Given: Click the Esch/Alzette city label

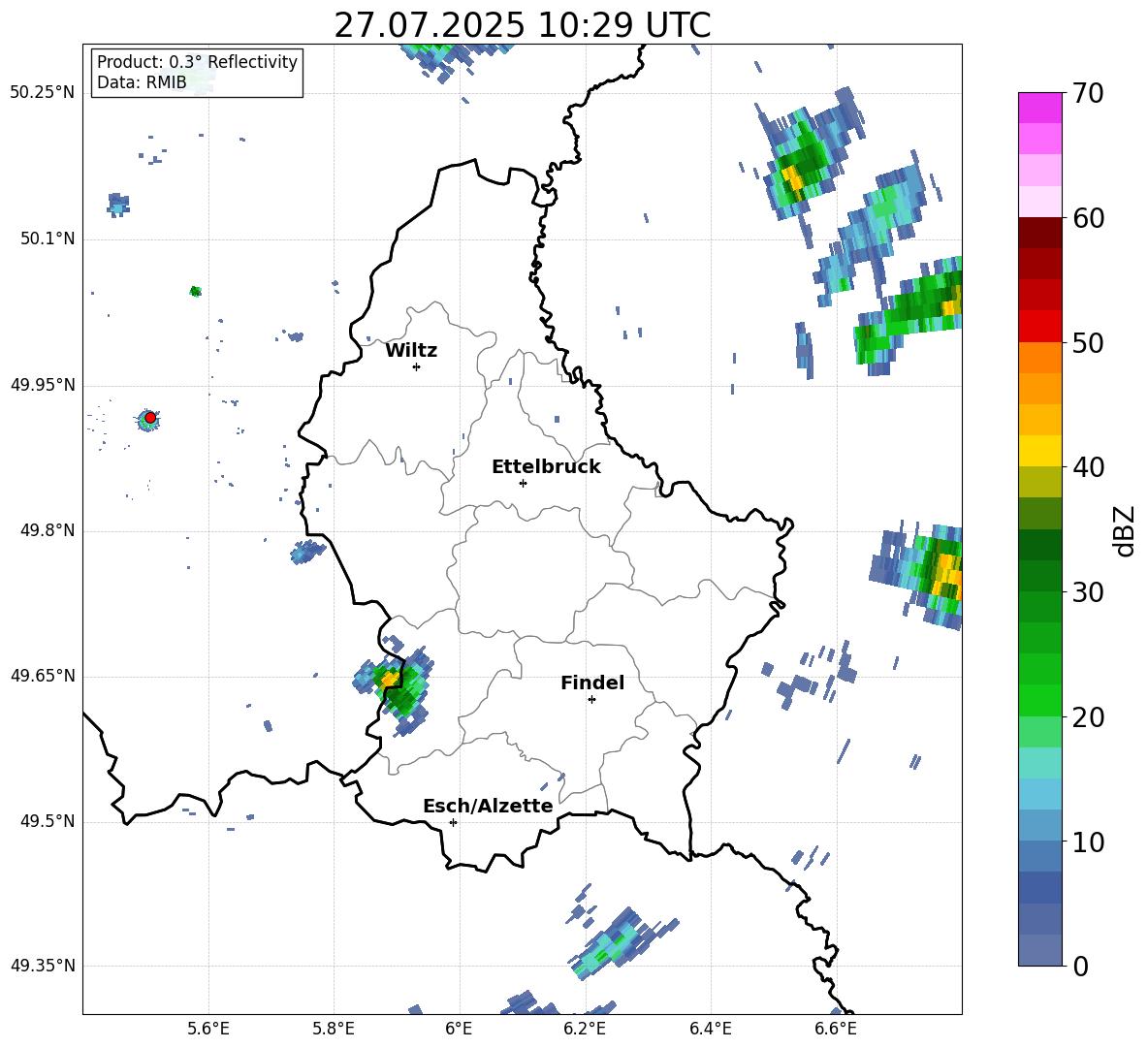Looking at the screenshot, I should (488, 806).
